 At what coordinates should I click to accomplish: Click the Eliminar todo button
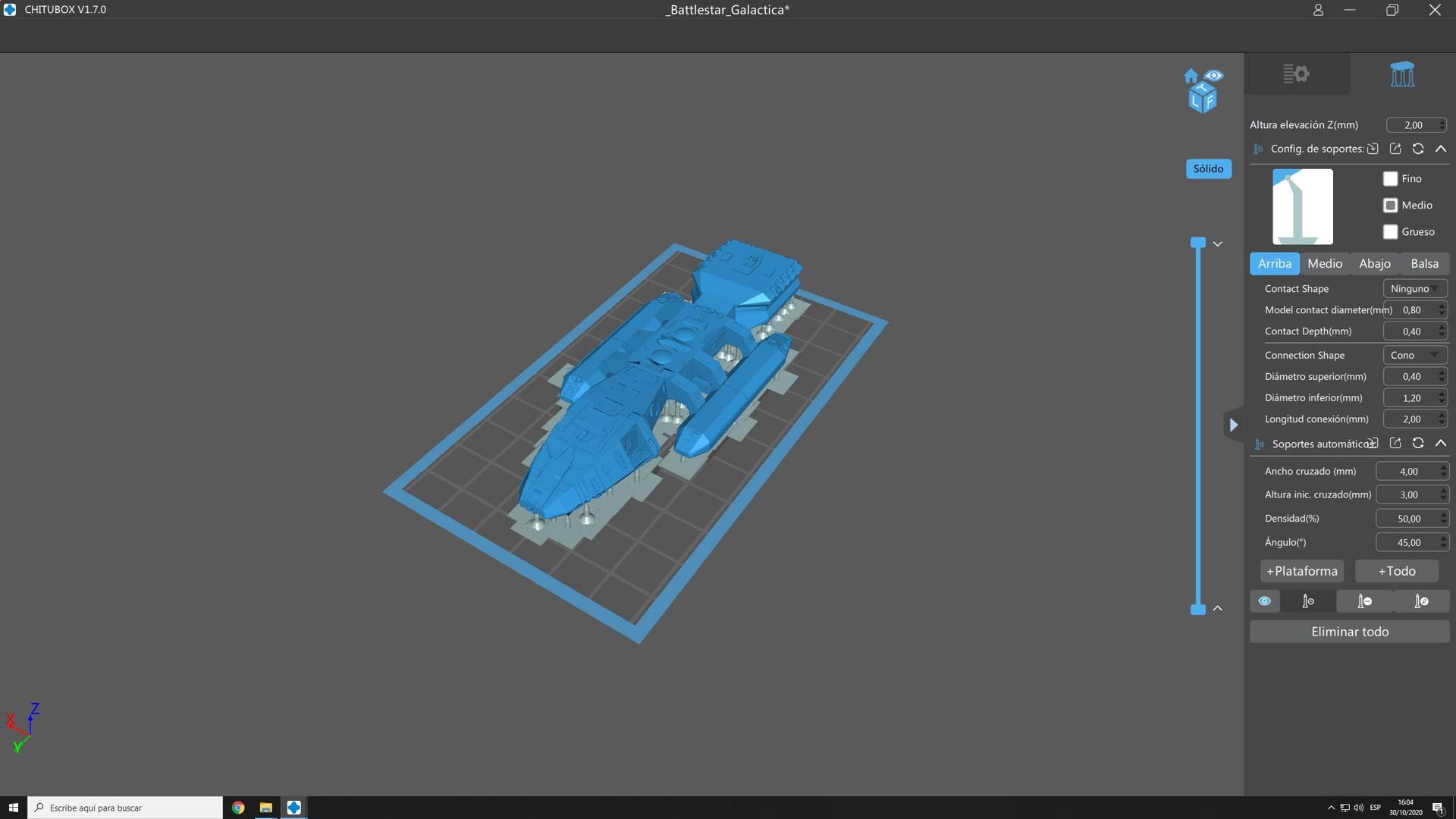[x=1349, y=632]
